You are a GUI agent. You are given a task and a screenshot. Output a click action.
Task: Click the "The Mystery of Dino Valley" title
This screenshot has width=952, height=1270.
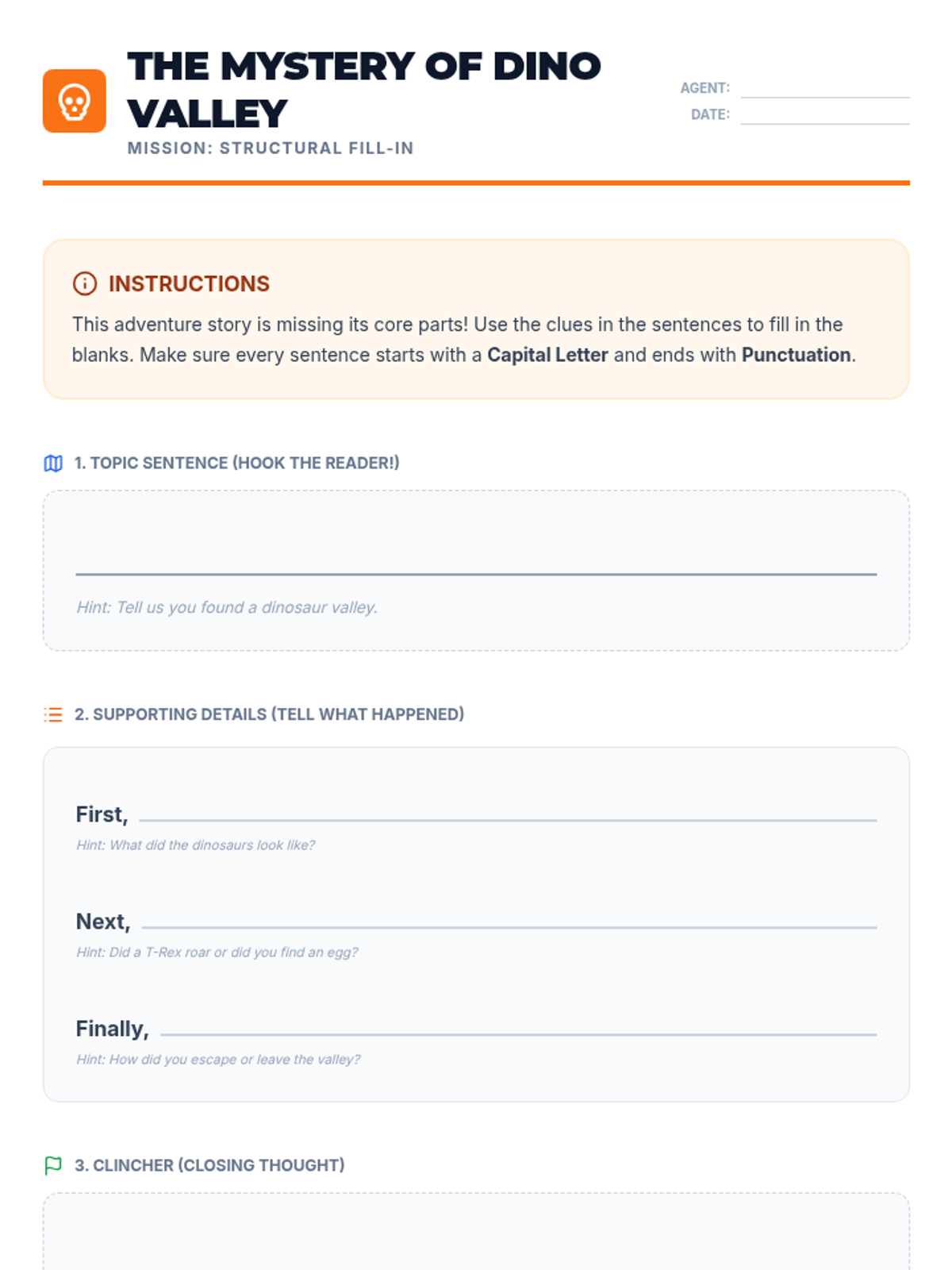[x=363, y=89]
